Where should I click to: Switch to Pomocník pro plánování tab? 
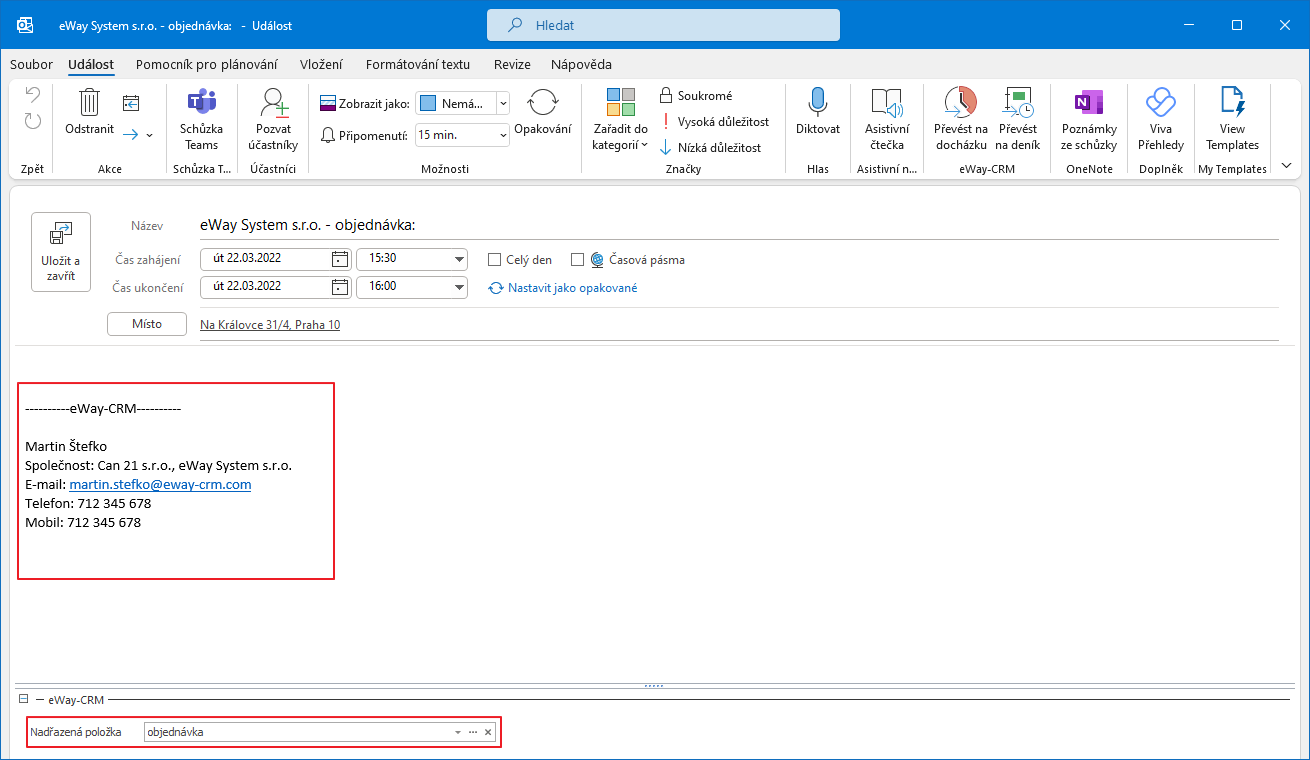point(206,64)
